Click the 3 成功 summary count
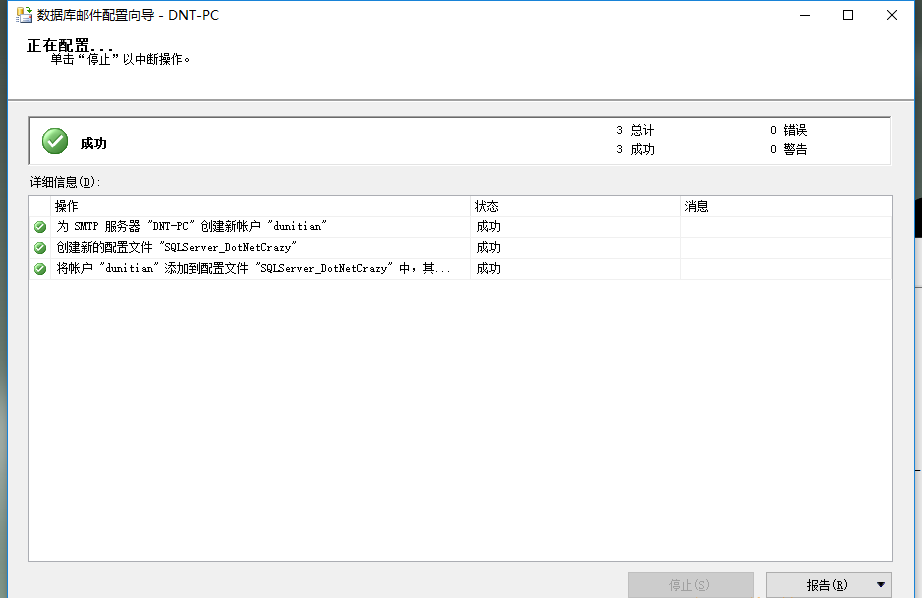This screenshot has width=922, height=598. tap(635, 149)
